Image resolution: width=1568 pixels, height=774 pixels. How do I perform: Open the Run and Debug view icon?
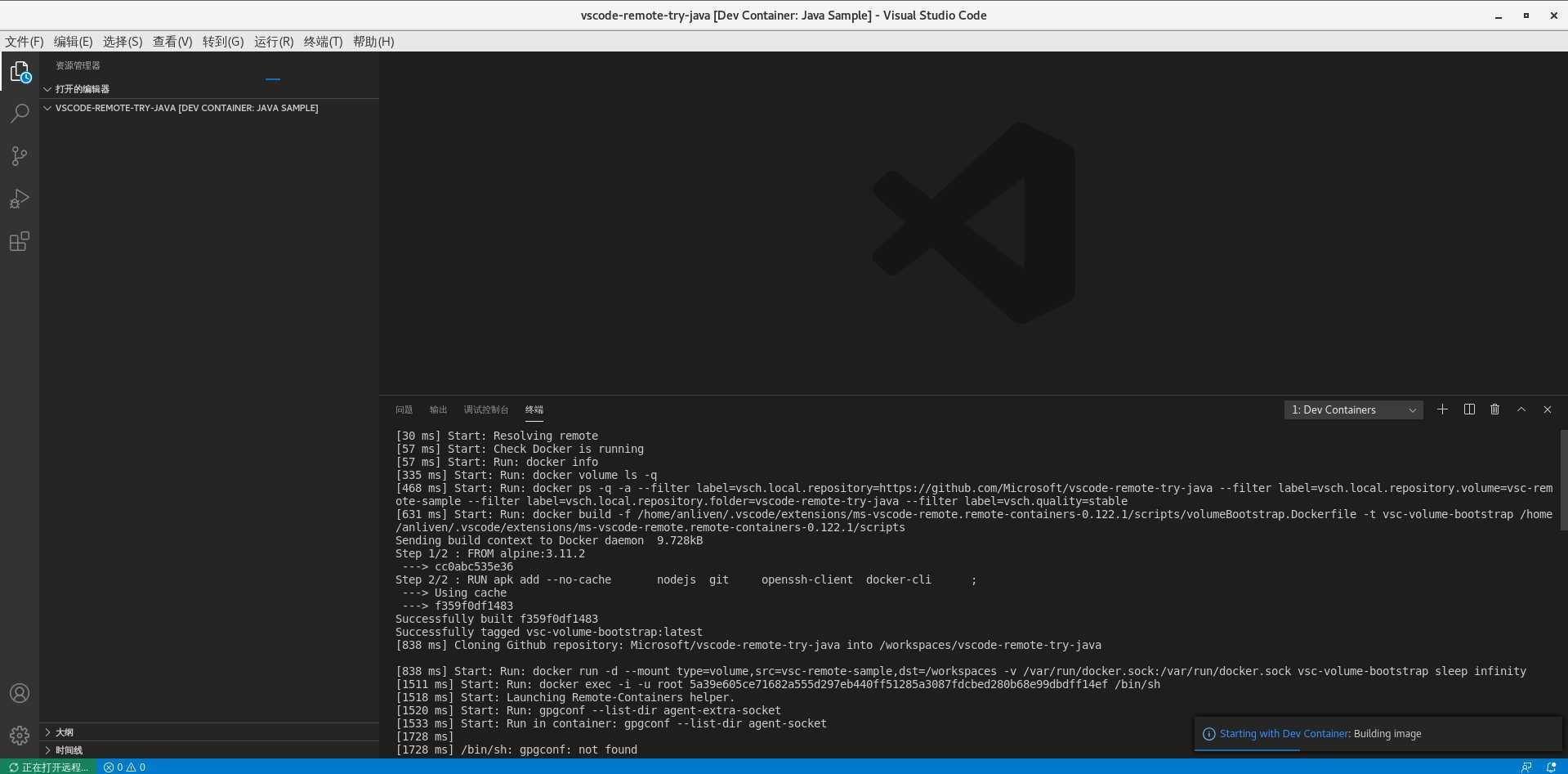tap(20, 199)
